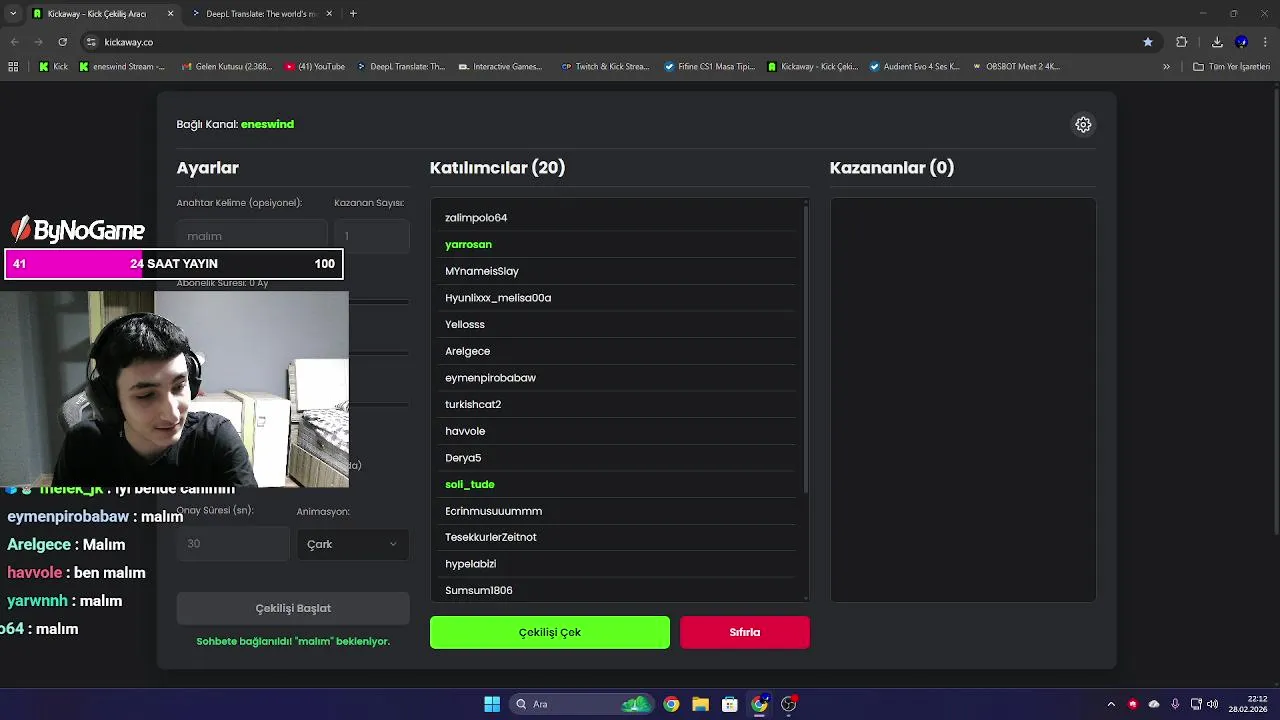Click the eneswind channel name
Image resolution: width=1280 pixels, height=720 pixels.
coord(267,124)
